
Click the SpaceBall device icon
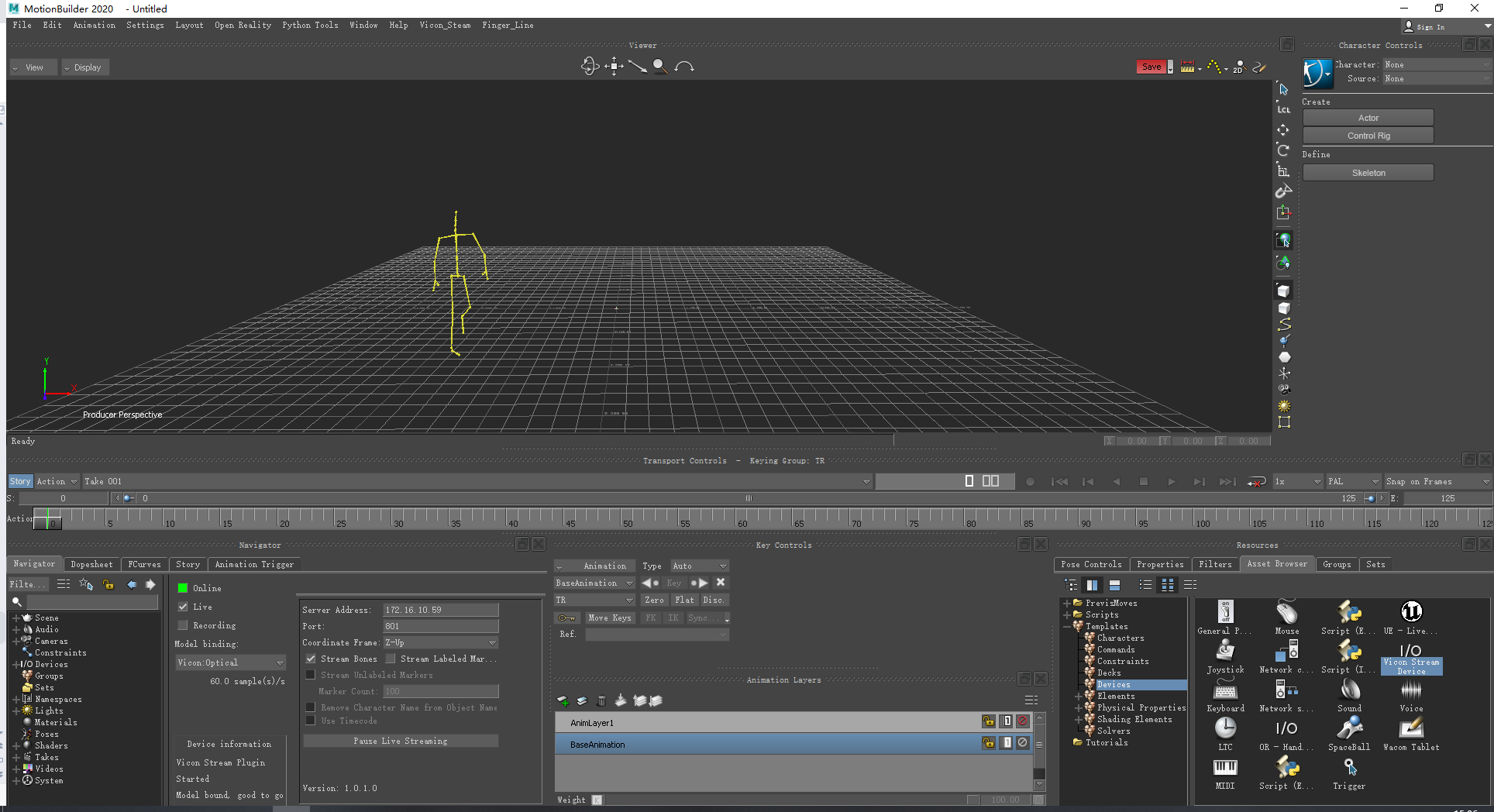1349,729
